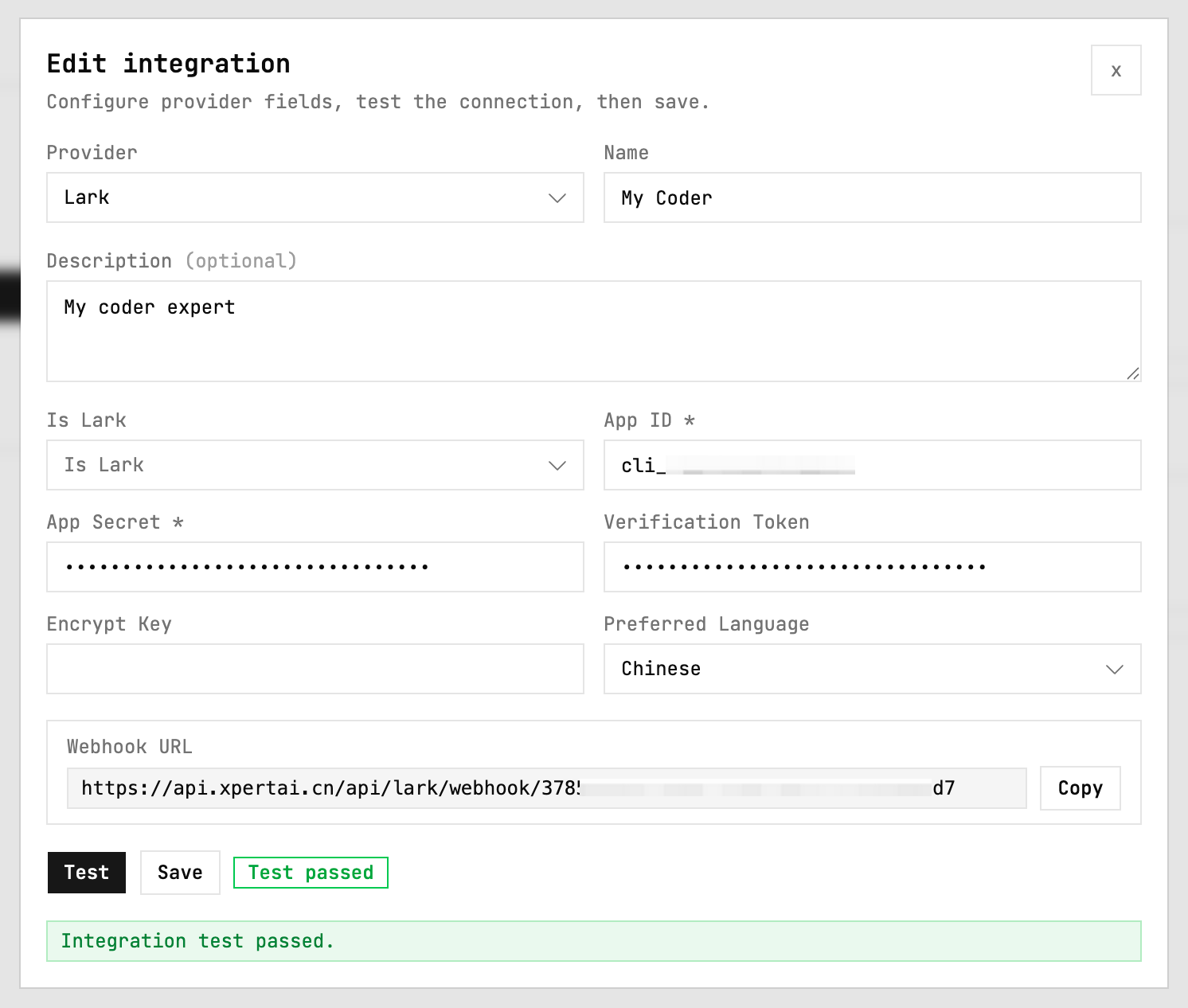Open the Provider dropdown showing Lark
Image resolution: width=1188 pixels, height=1008 pixels.
point(315,197)
